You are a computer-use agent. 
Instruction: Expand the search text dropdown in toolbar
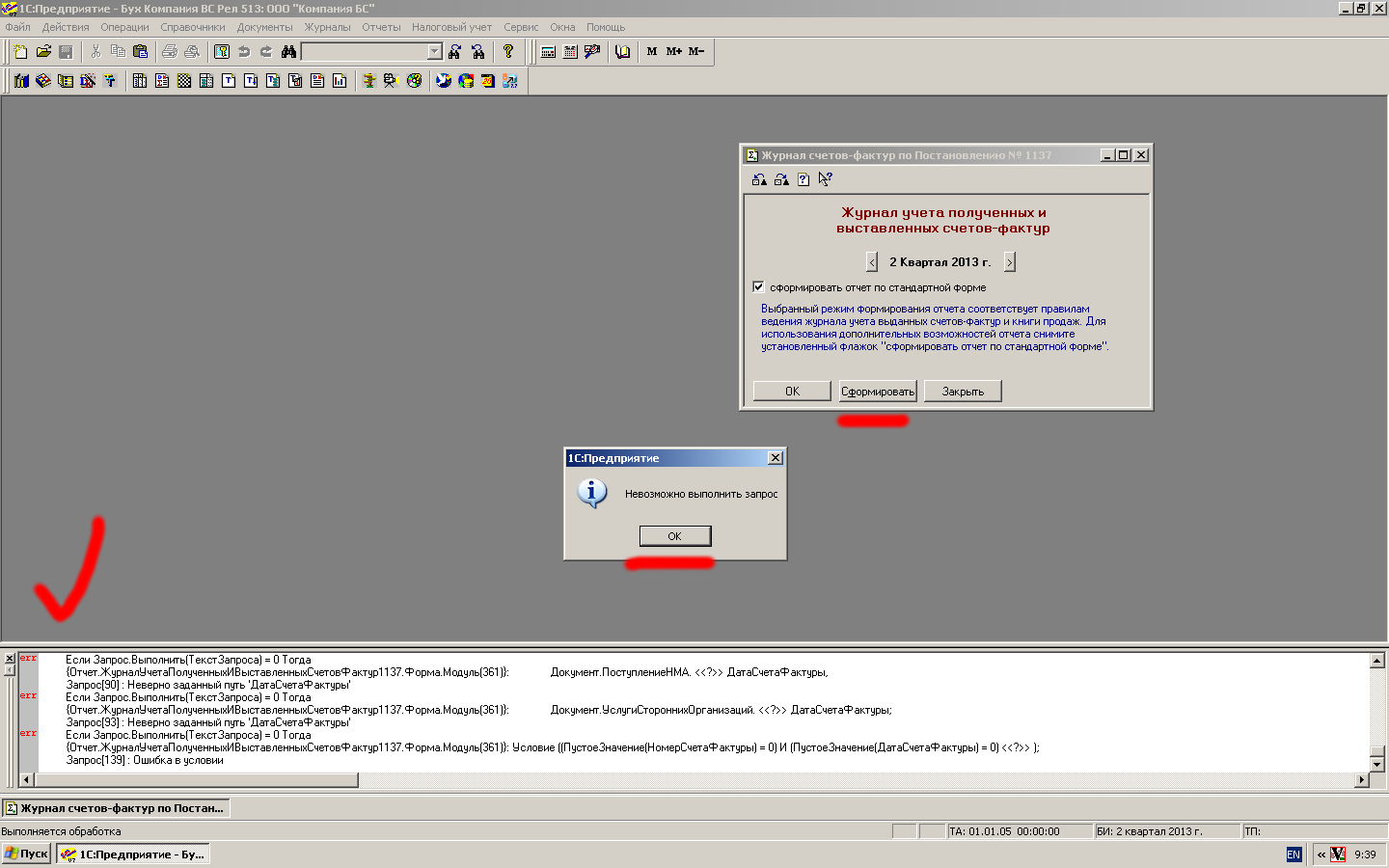point(434,52)
